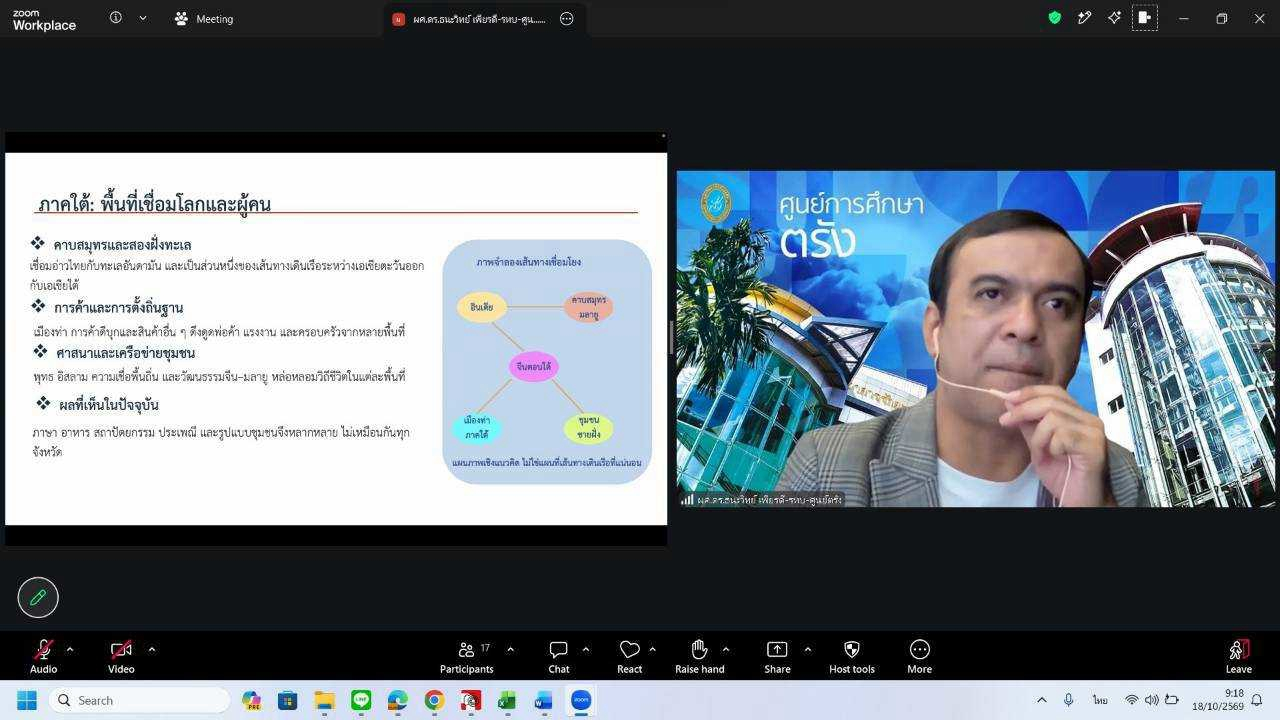This screenshot has height=720, width=1280.
Task: Open the Participants panel
Action: coord(467,656)
